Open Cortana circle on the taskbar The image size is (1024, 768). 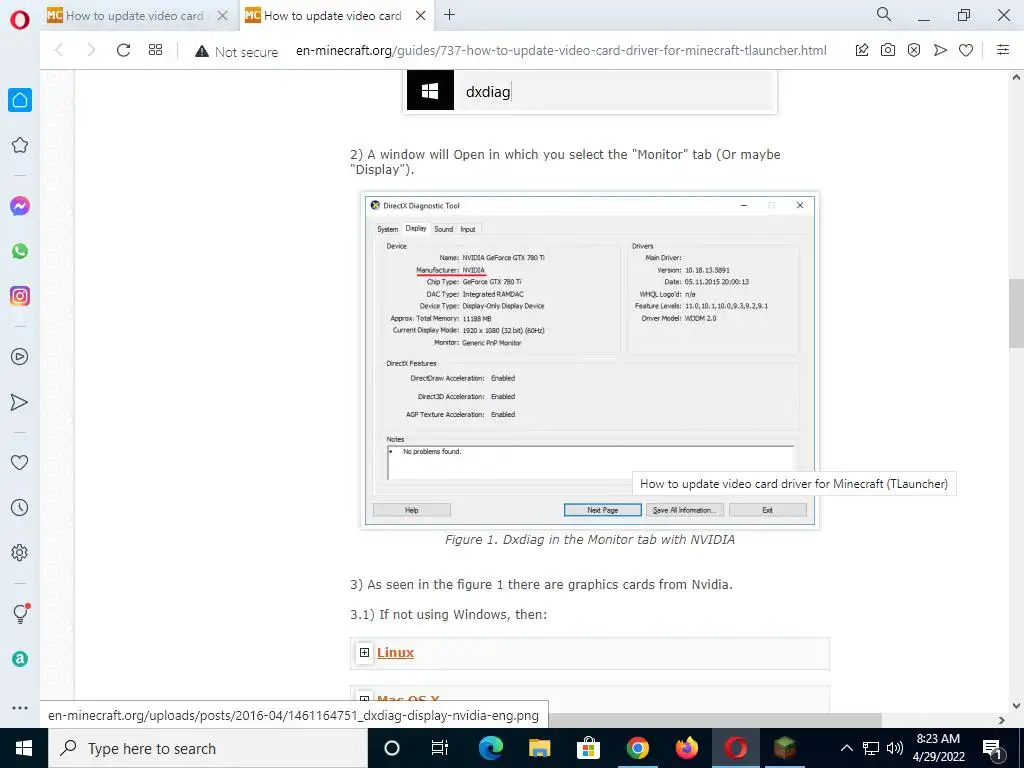tap(392, 748)
